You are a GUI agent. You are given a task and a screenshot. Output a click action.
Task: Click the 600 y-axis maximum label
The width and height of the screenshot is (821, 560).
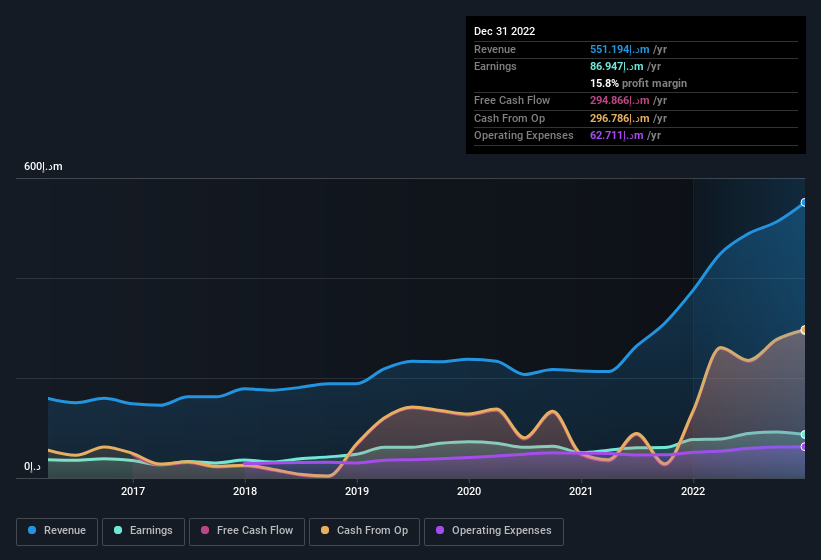(x=43, y=166)
